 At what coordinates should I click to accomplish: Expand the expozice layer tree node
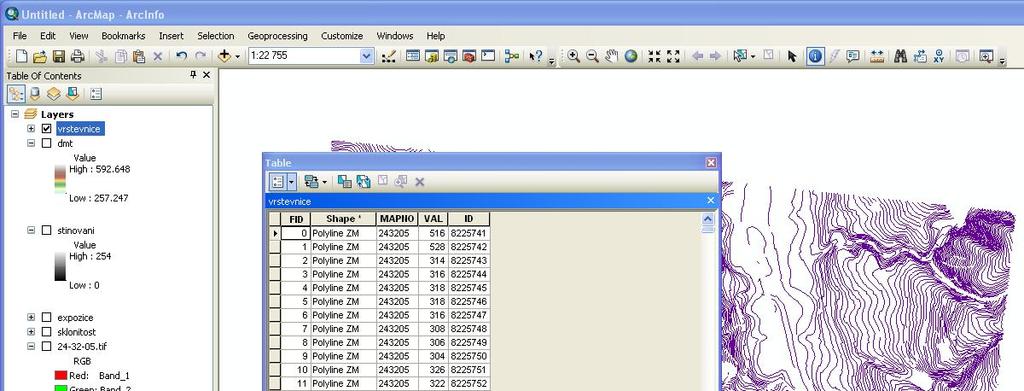[x=31, y=317]
